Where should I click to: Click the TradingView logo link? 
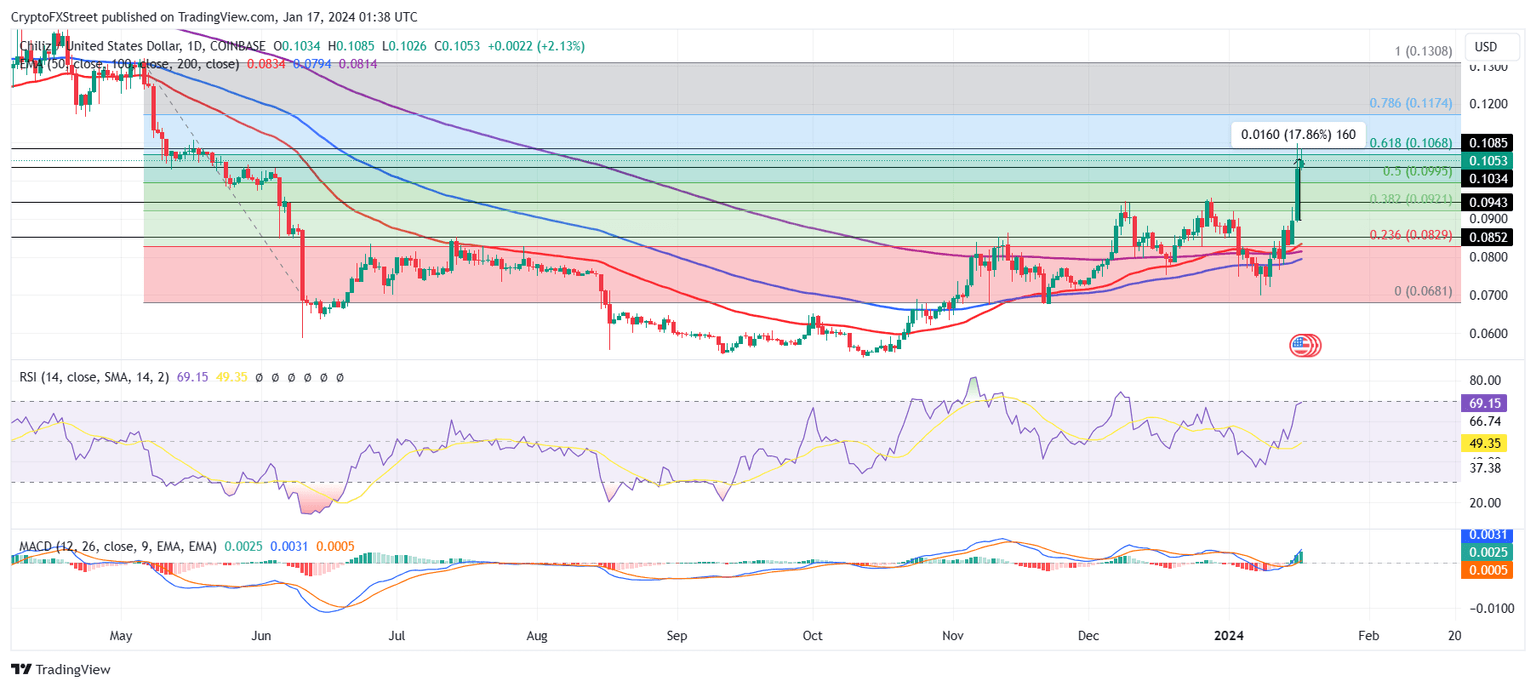pos(61,669)
